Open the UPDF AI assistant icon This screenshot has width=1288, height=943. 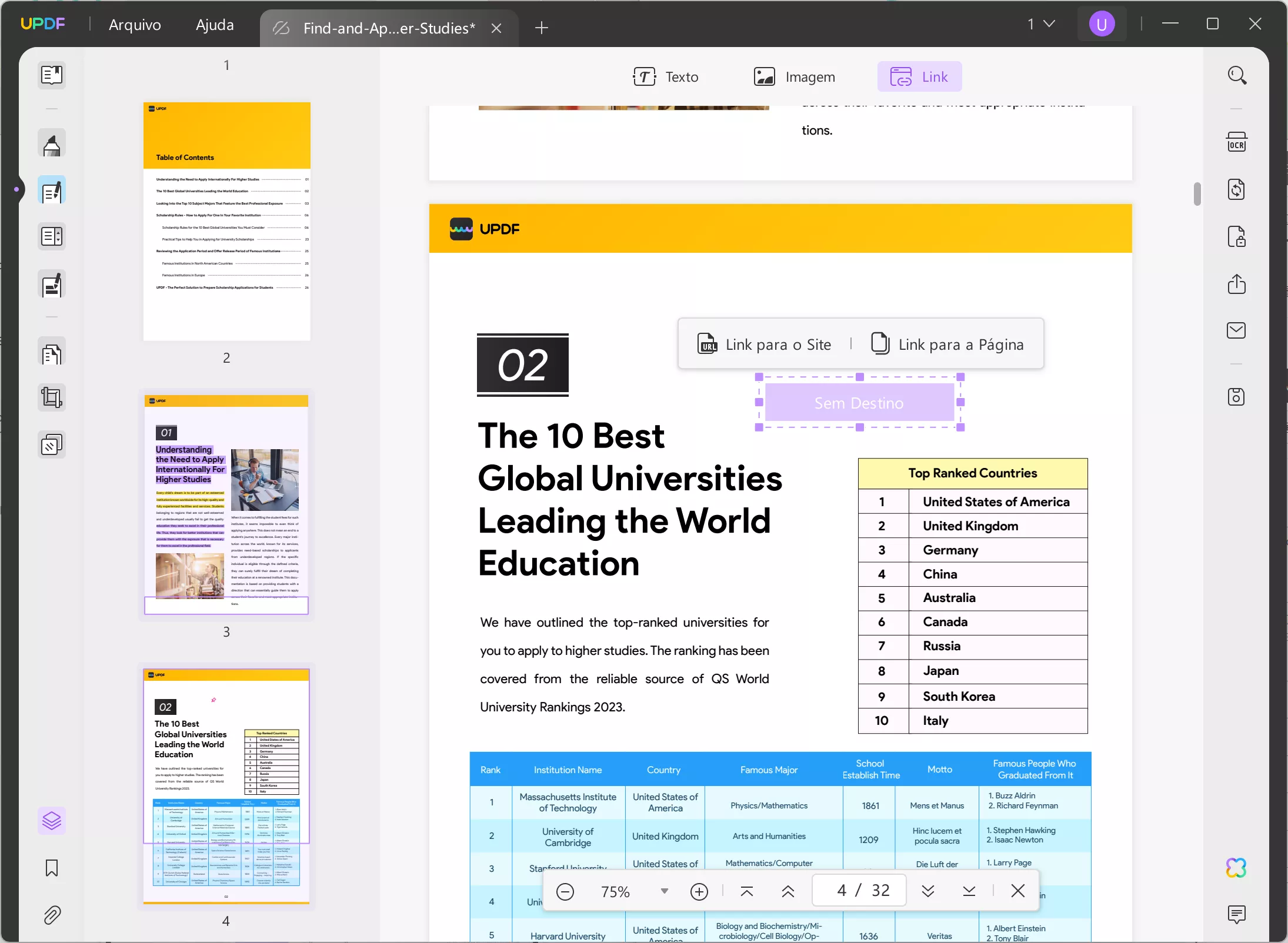pyautogui.click(x=1236, y=868)
